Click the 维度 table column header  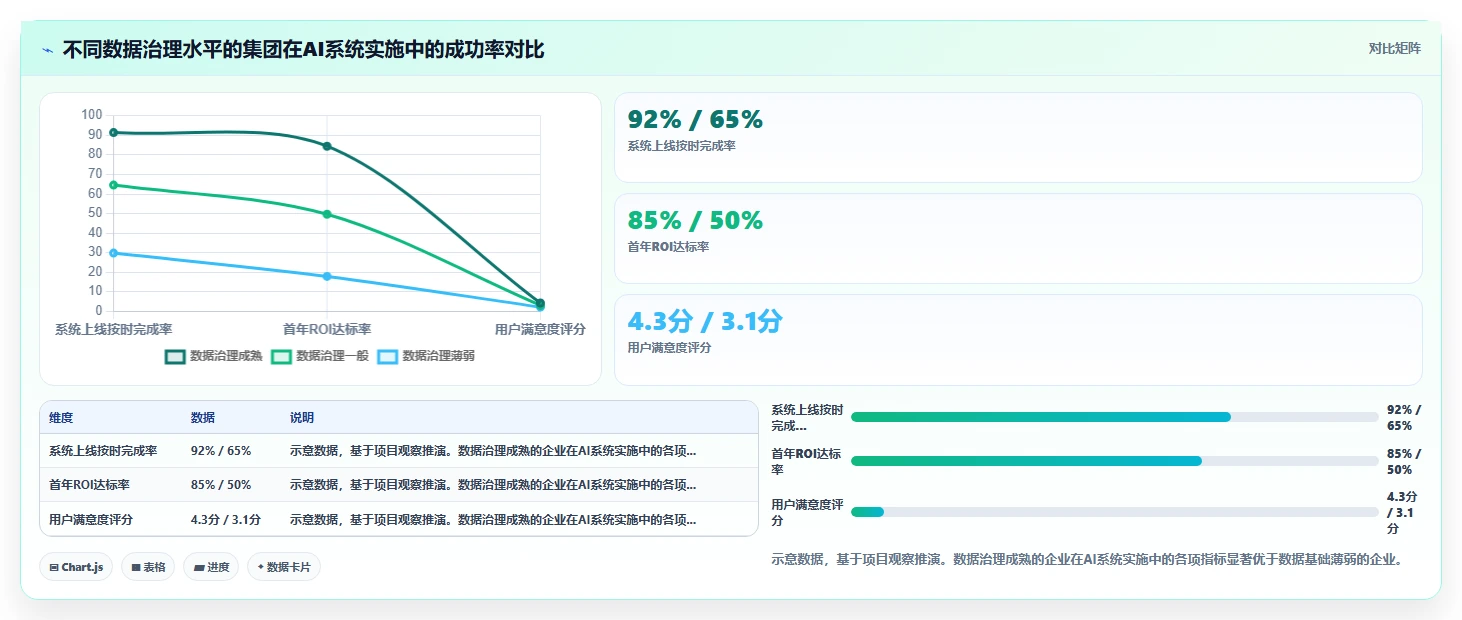pyautogui.click(x=61, y=418)
